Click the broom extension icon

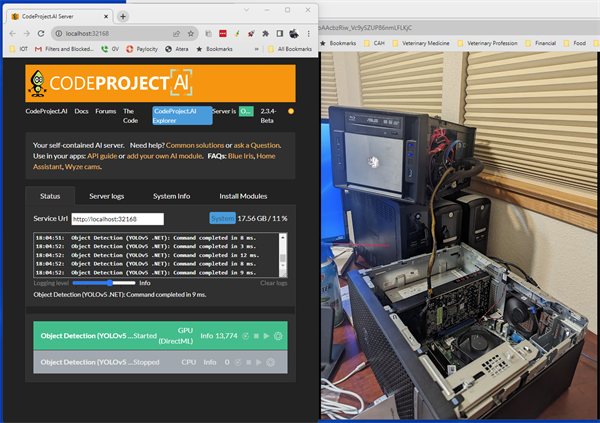click(237, 34)
